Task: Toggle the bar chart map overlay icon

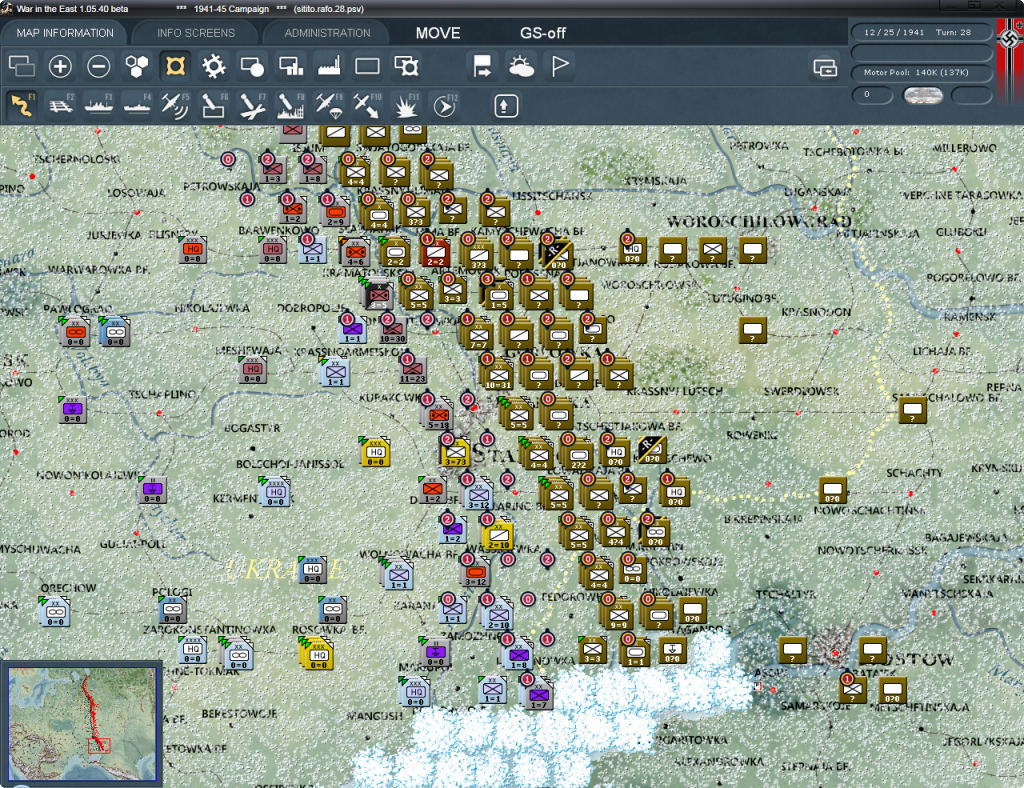Action: point(291,66)
